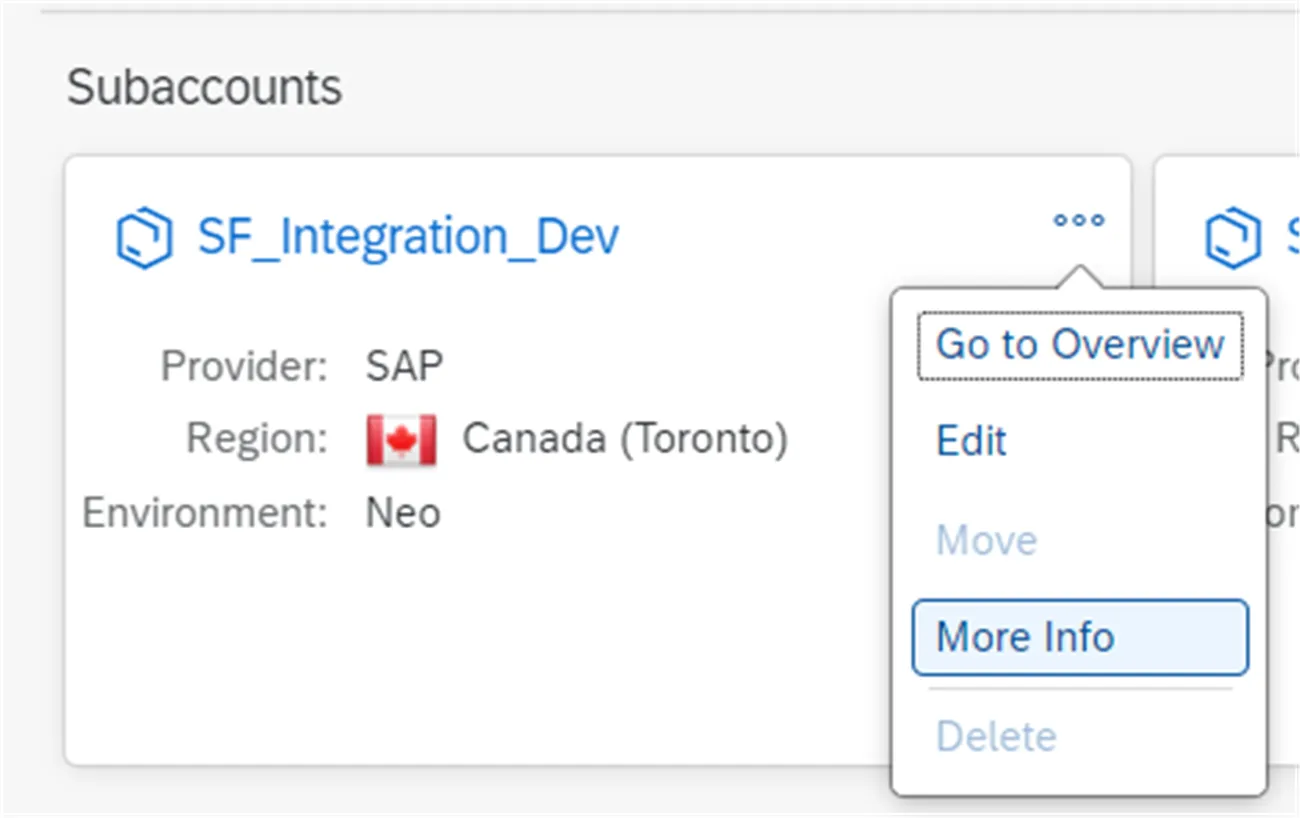Screen dimensions: 1300x818
Task: Click the Region: label
Action: click(257, 439)
